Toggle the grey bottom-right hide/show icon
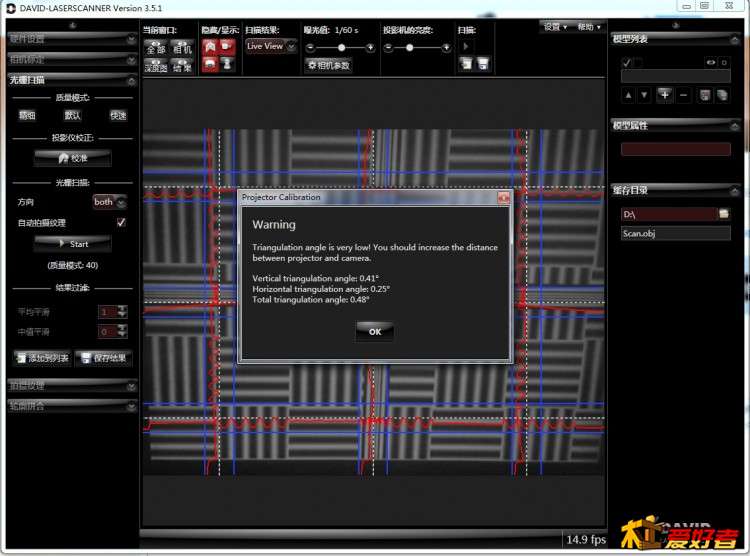The width and height of the screenshot is (750, 556). pyautogui.click(x=227, y=63)
